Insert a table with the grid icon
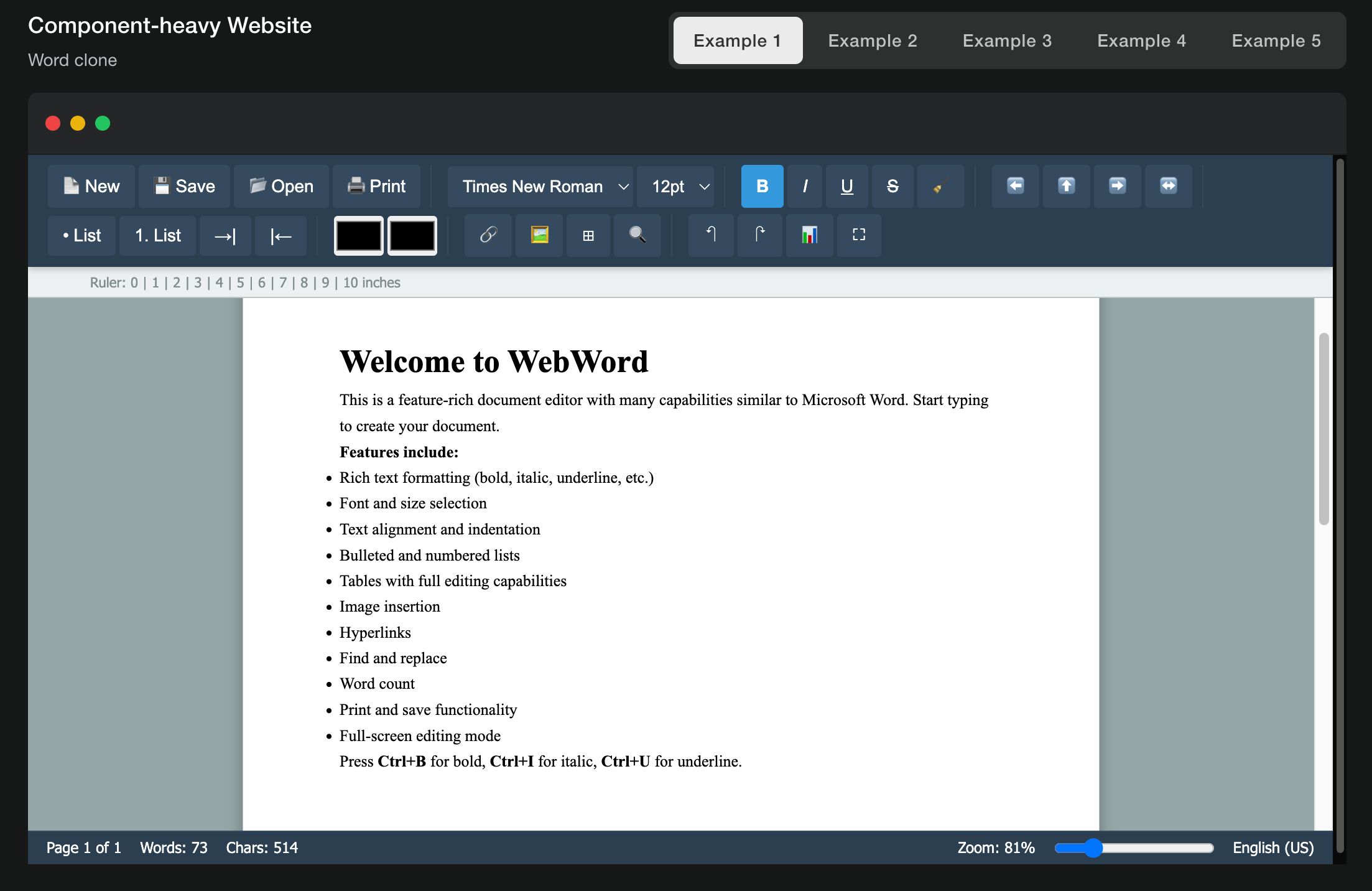 (588, 236)
